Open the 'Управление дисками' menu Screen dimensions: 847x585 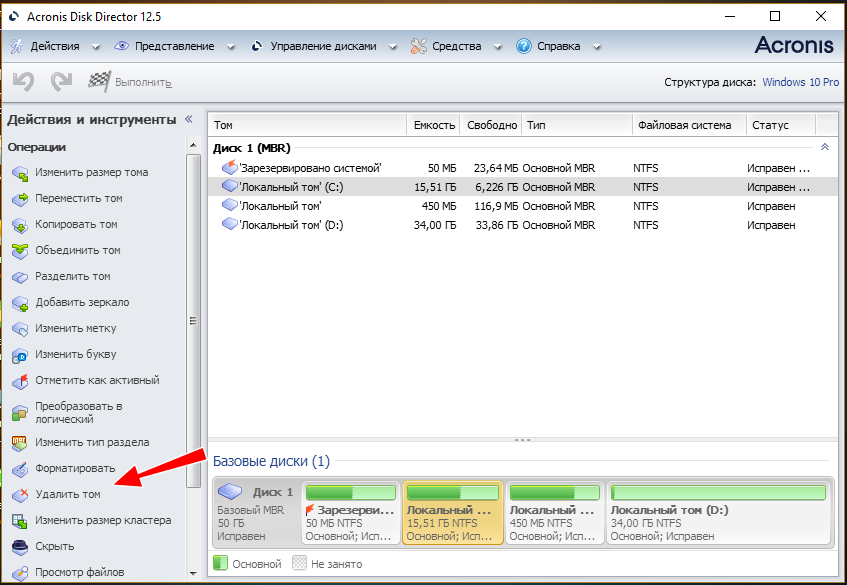tap(312, 46)
